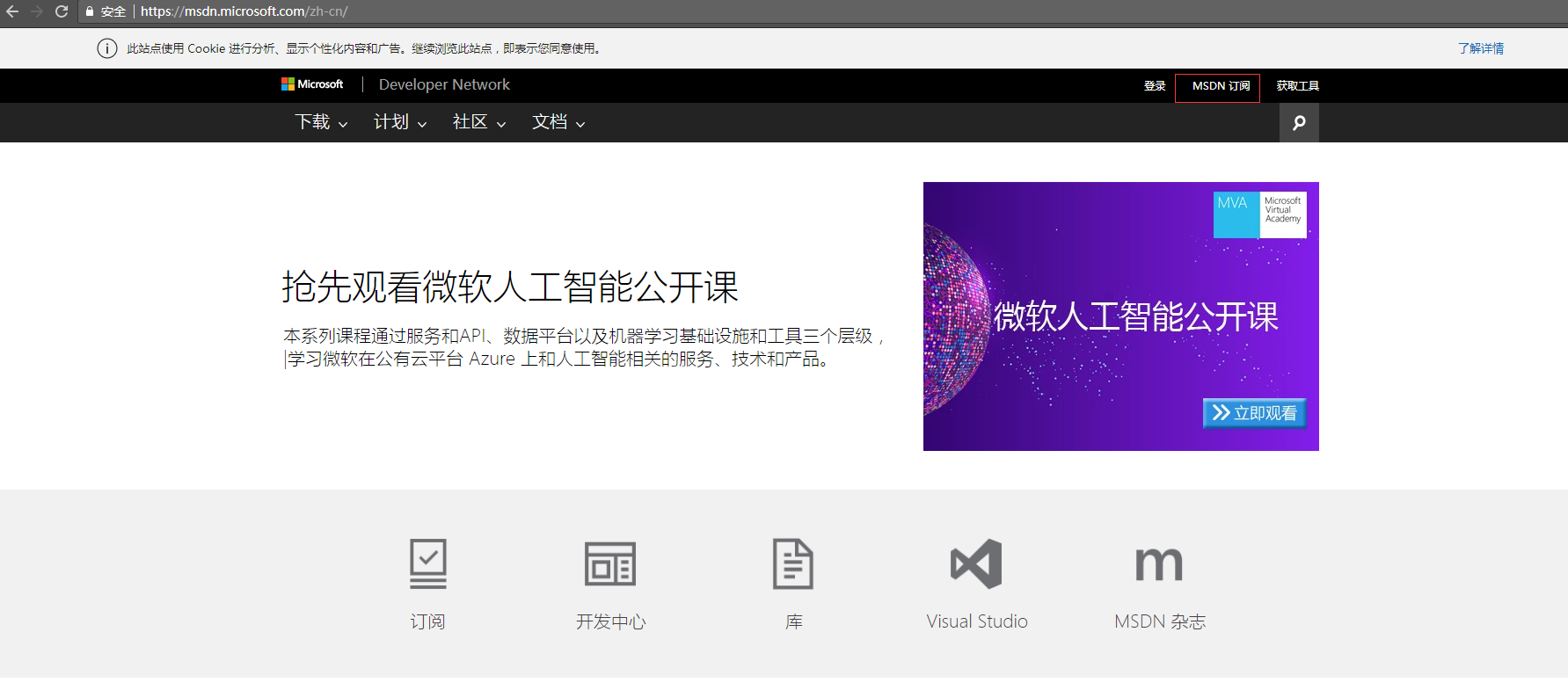Expand the 下载 dropdown menu
Image resolution: width=1568 pixels, height=683 pixels.
[x=321, y=122]
